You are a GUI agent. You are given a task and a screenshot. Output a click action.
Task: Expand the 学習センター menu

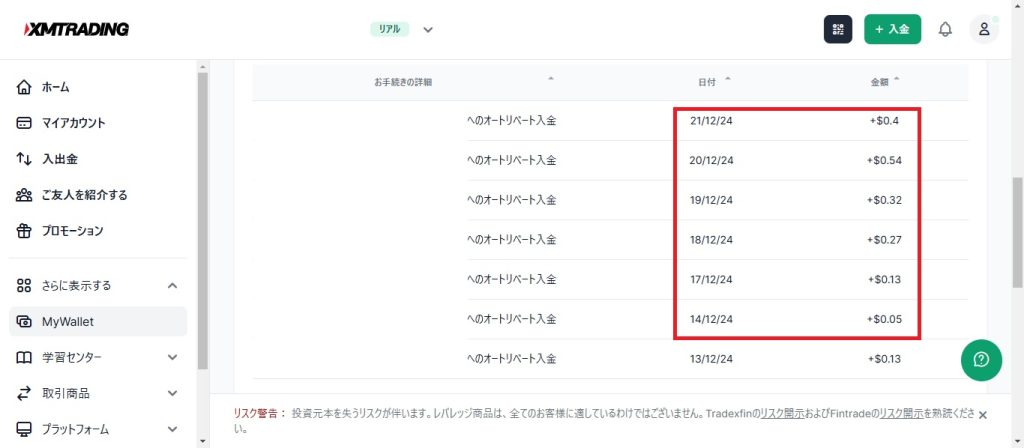click(x=172, y=357)
